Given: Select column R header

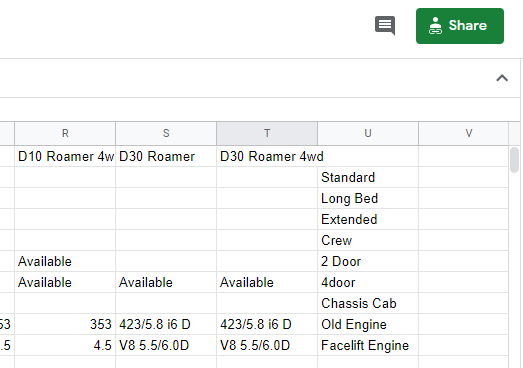Looking at the screenshot, I should click(x=65, y=133).
